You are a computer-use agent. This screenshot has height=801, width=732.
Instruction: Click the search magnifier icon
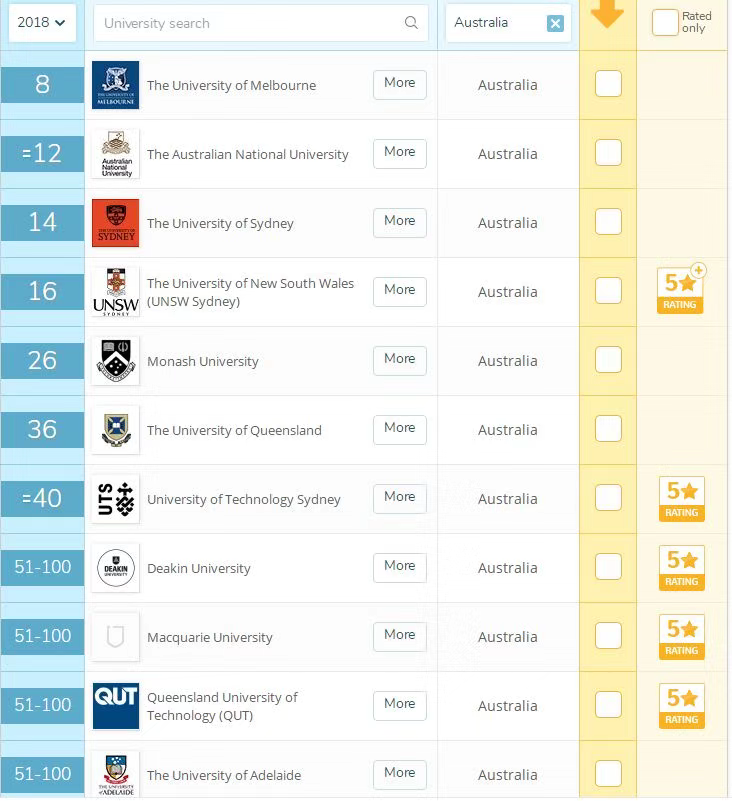point(411,23)
